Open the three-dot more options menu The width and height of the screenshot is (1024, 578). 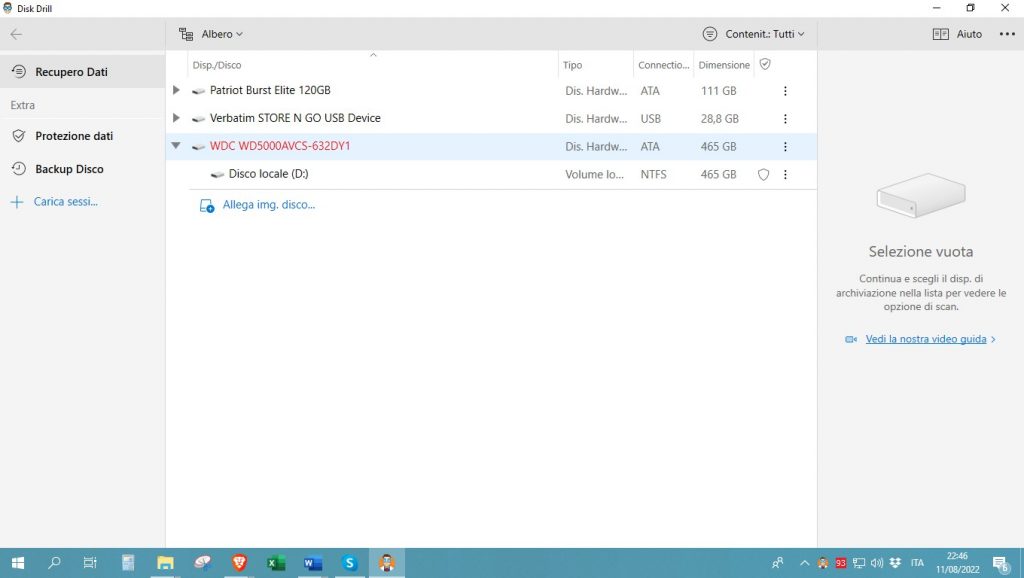point(1006,34)
